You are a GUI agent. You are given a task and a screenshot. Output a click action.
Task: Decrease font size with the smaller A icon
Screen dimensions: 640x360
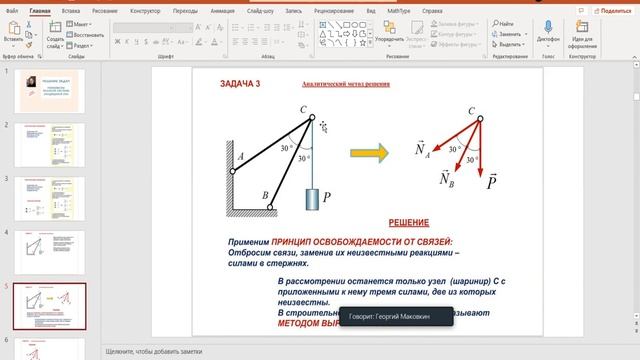208,27
